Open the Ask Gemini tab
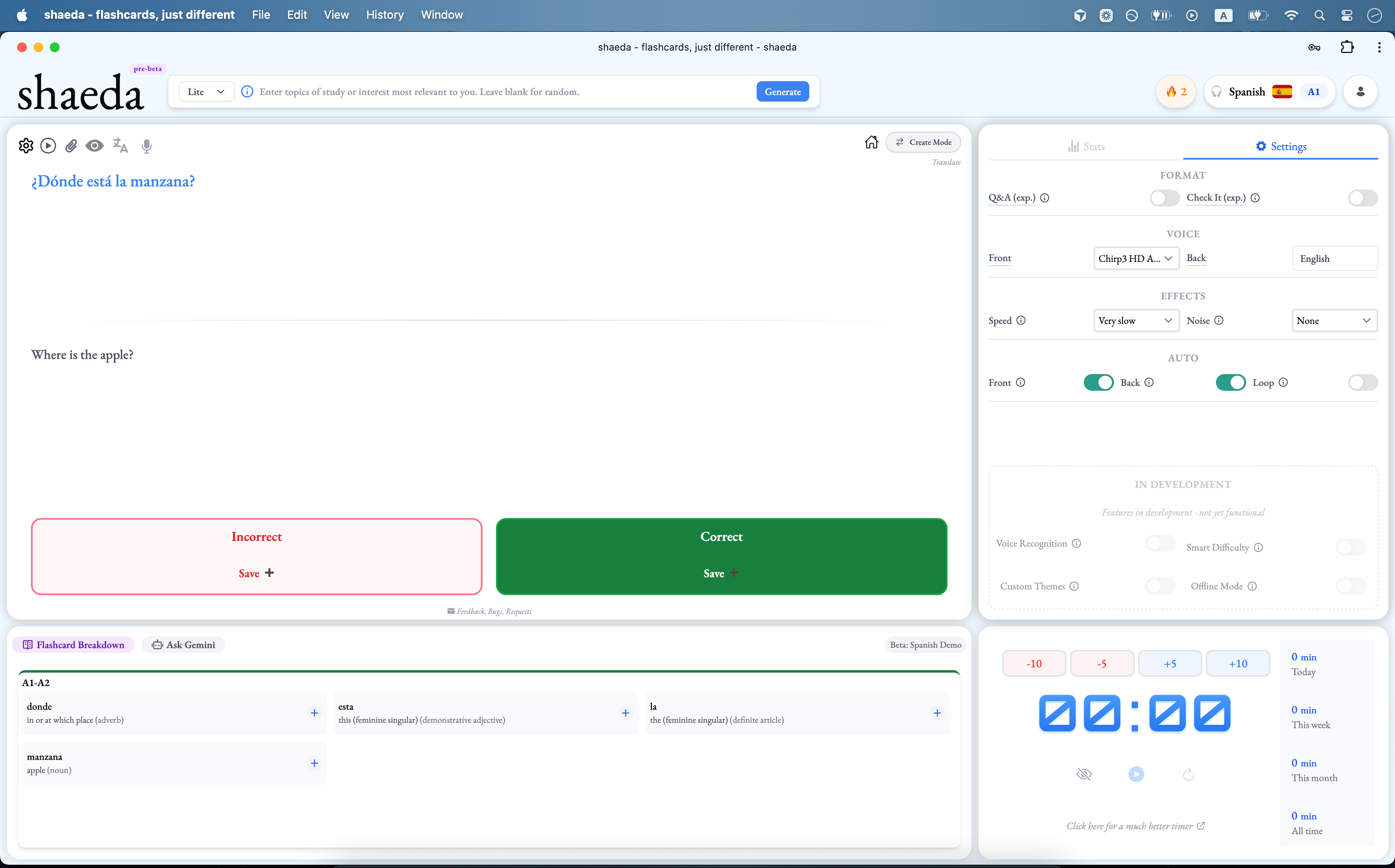Image resolution: width=1395 pixels, height=868 pixels. coord(183,645)
